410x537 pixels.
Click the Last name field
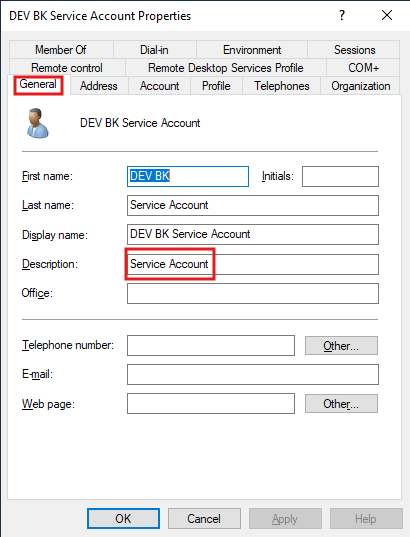tap(253, 205)
